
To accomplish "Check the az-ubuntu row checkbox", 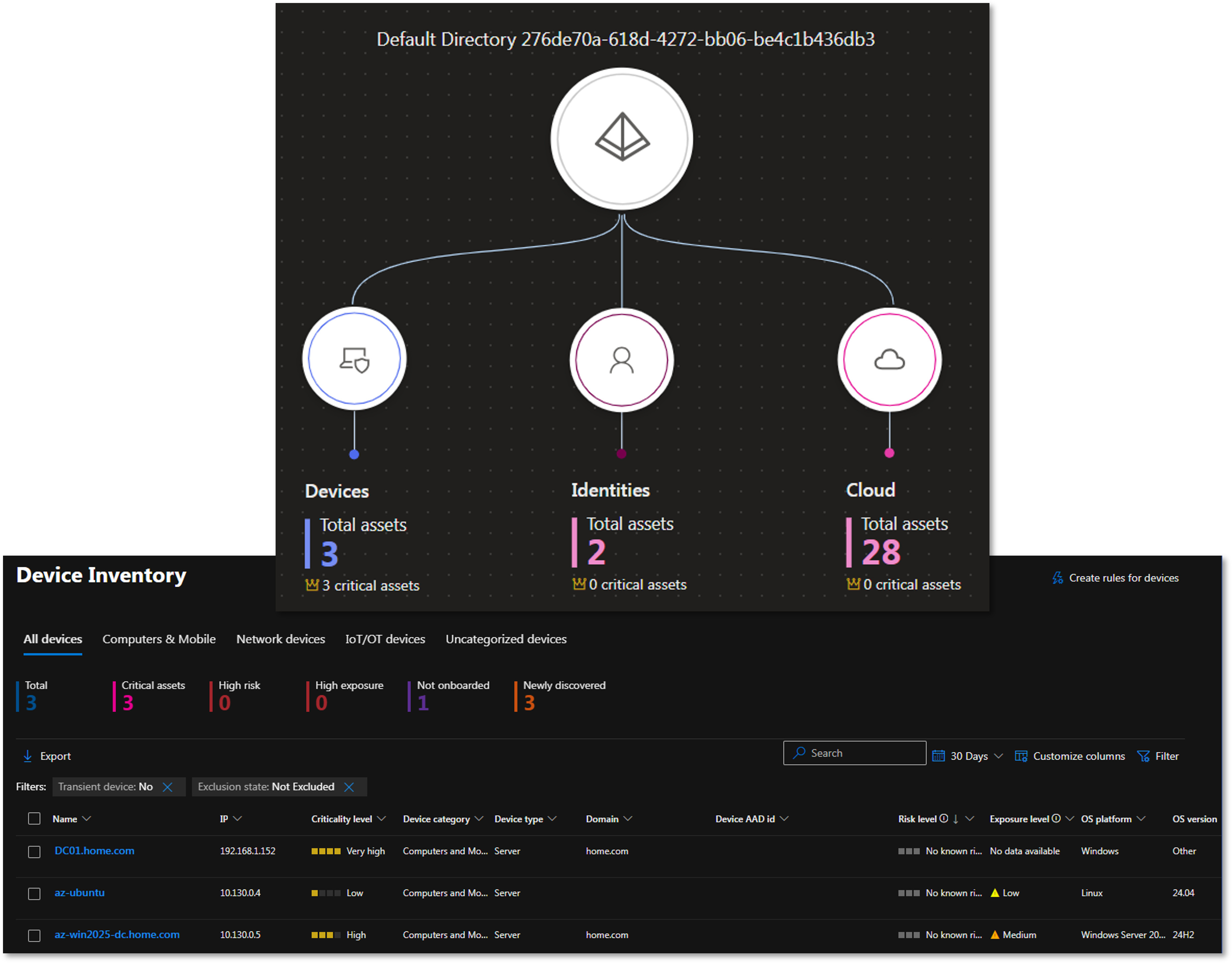I will point(34,893).
